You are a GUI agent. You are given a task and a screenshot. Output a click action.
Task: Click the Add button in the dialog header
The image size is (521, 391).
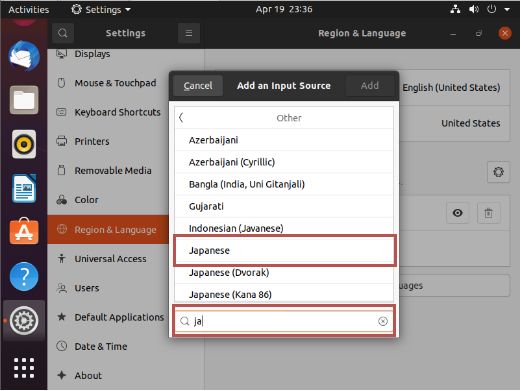[x=370, y=86]
